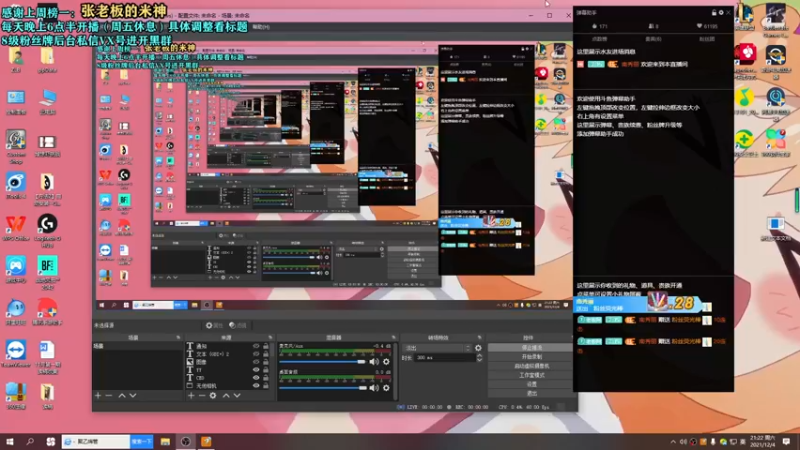The width and height of the screenshot is (800, 450).
Task: Toggle the lock on the 通知 source
Action: point(266,346)
